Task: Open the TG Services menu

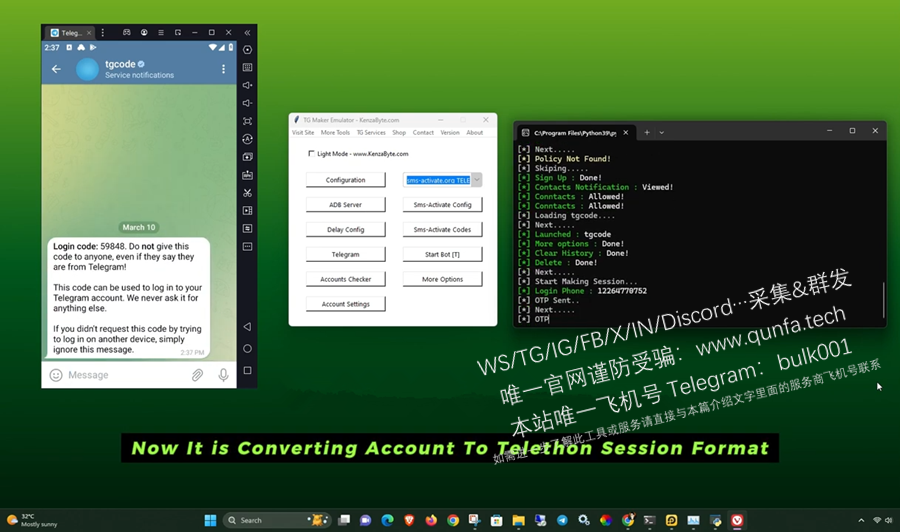Action: tap(371, 133)
